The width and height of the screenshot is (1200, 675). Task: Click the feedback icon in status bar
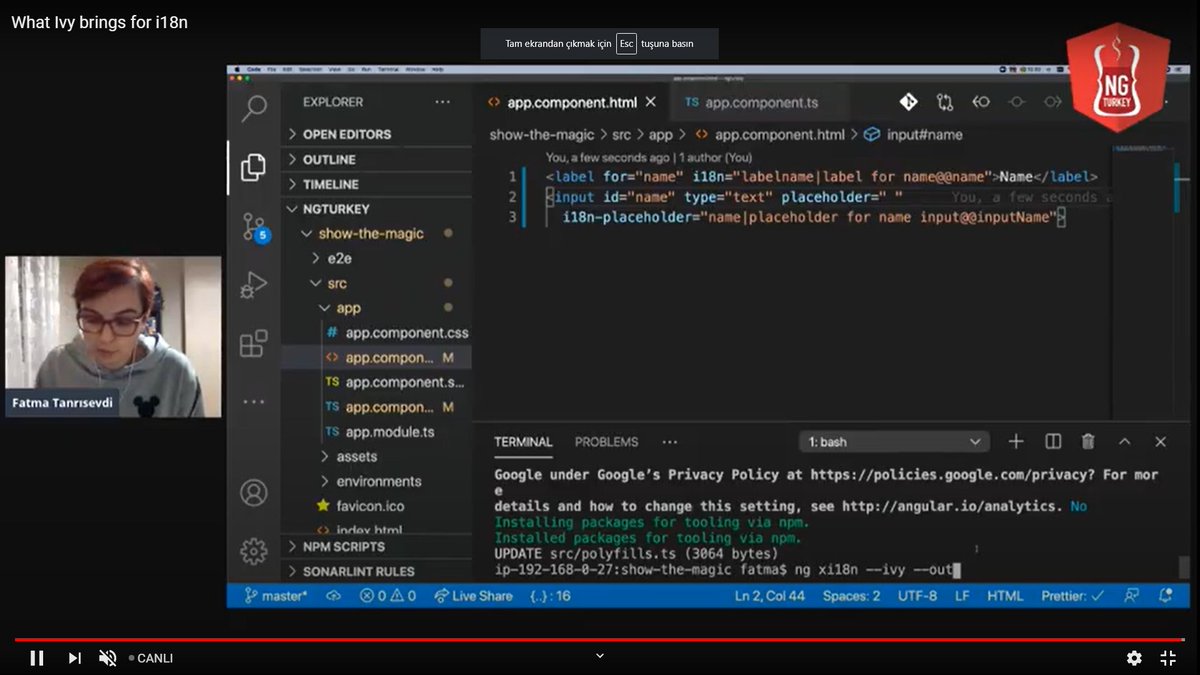[x=1131, y=596]
